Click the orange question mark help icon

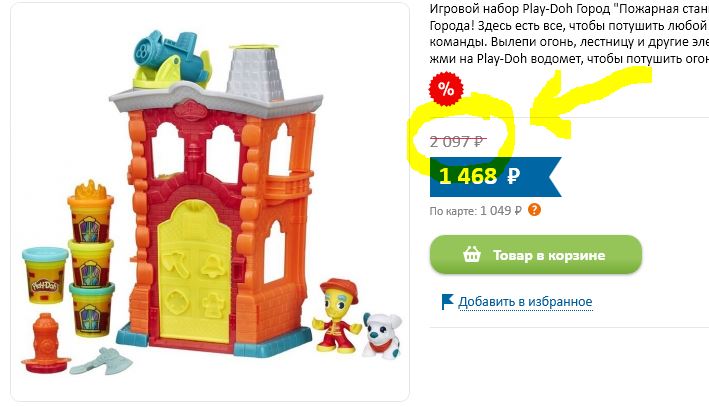(x=534, y=210)
